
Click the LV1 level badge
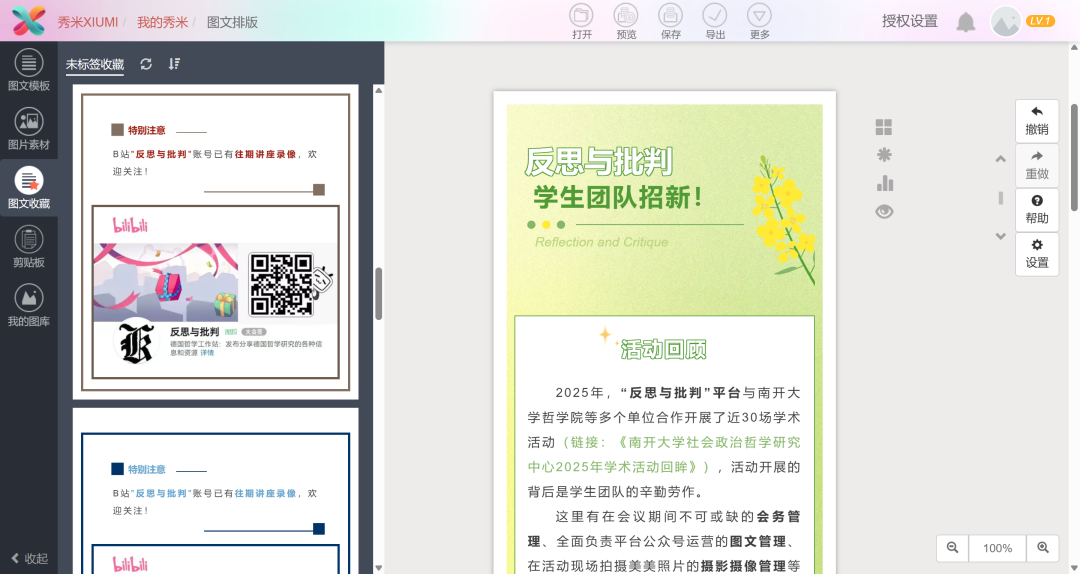click(x=1040, y=21)
